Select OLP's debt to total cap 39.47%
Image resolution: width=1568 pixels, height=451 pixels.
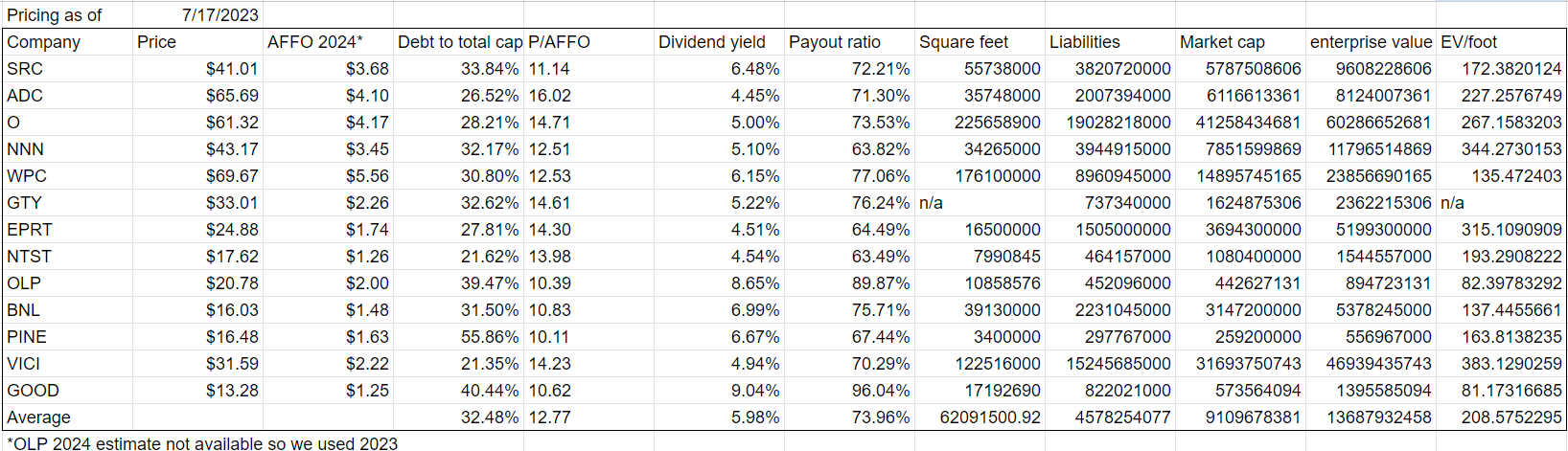click(489, 283)
